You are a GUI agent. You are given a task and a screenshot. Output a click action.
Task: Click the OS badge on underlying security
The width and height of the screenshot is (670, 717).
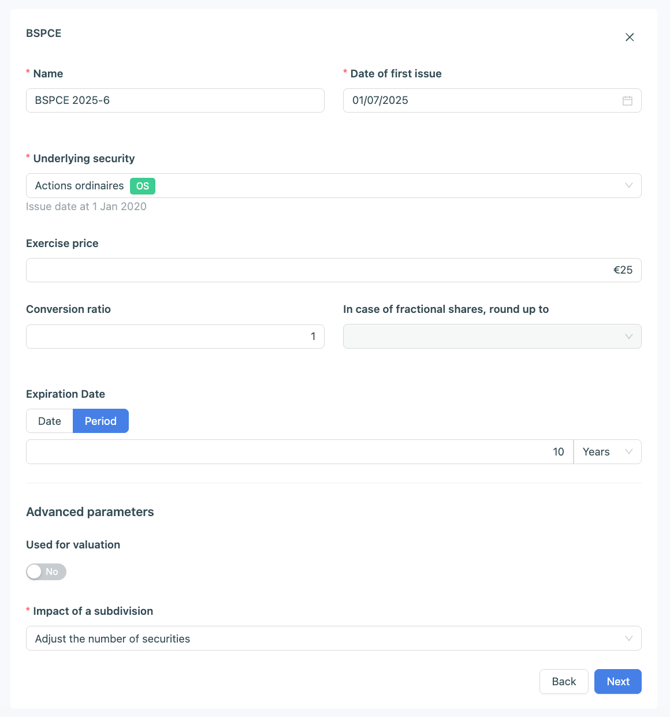[143, 186]
